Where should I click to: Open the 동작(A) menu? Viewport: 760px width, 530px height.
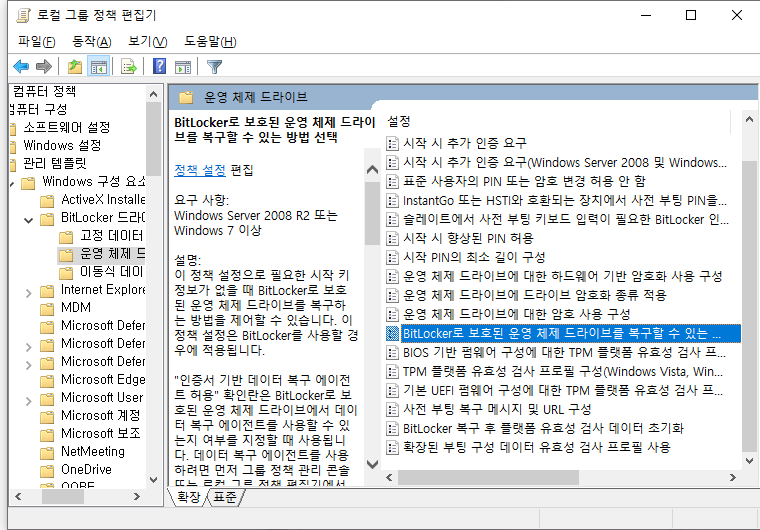[x=92, y=42]
